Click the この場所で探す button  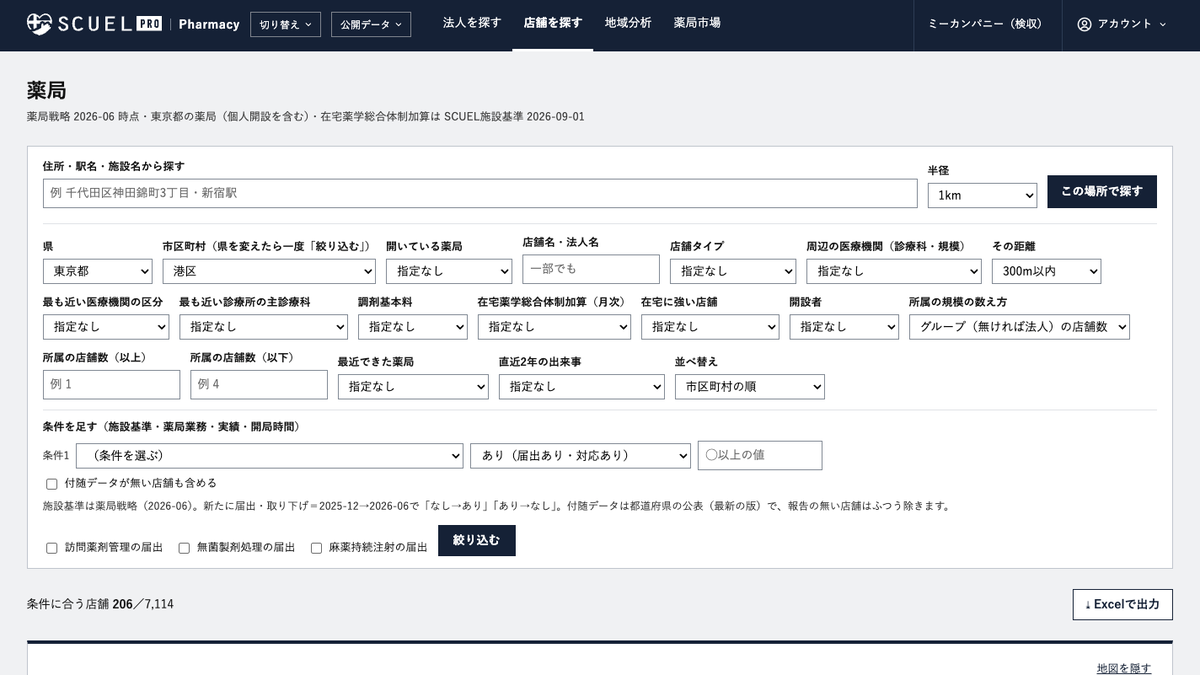[1102, 191]
